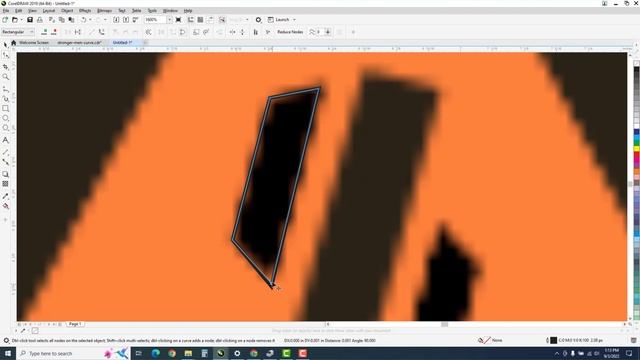
Task: Click the yellow swatch in the color palette
Action: (x=636, y=149)
